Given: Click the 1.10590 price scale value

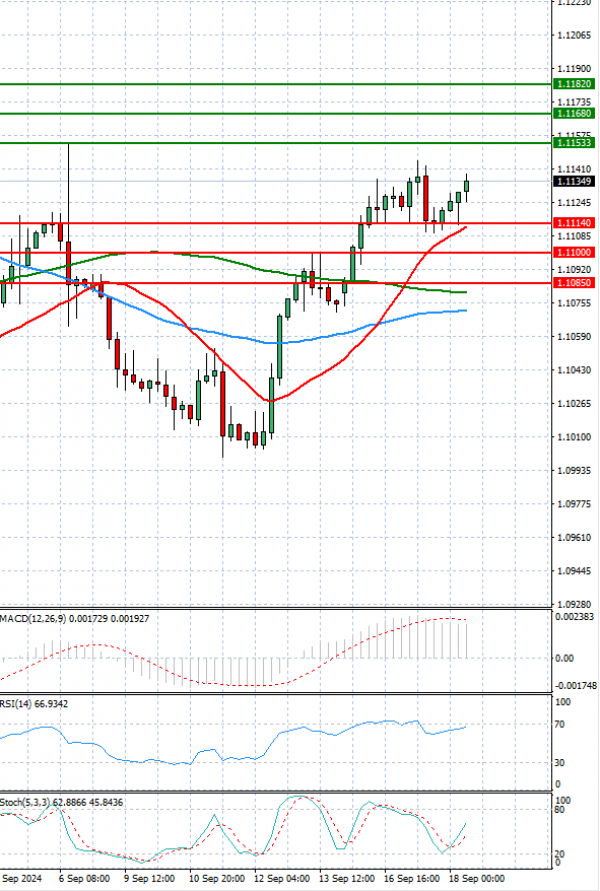Looking at the screenshot, I should 574,336.
